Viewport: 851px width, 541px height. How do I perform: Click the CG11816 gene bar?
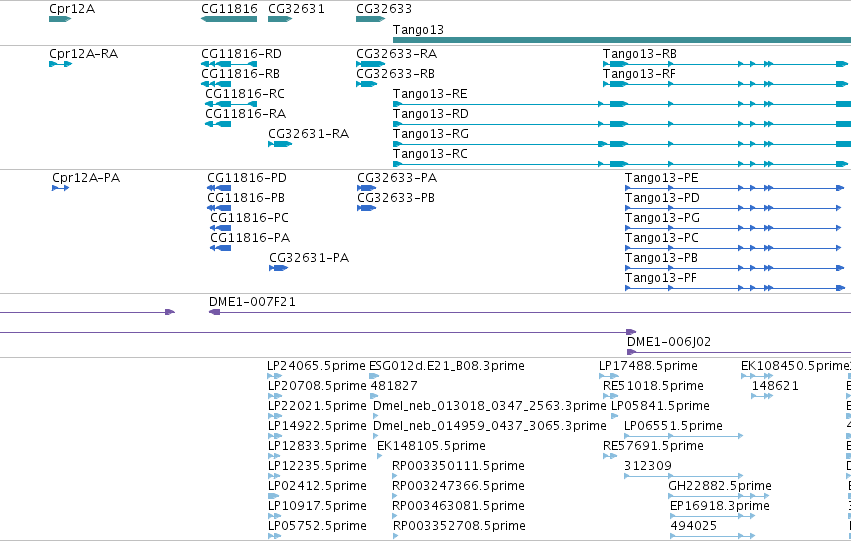[x=228, y=19]
